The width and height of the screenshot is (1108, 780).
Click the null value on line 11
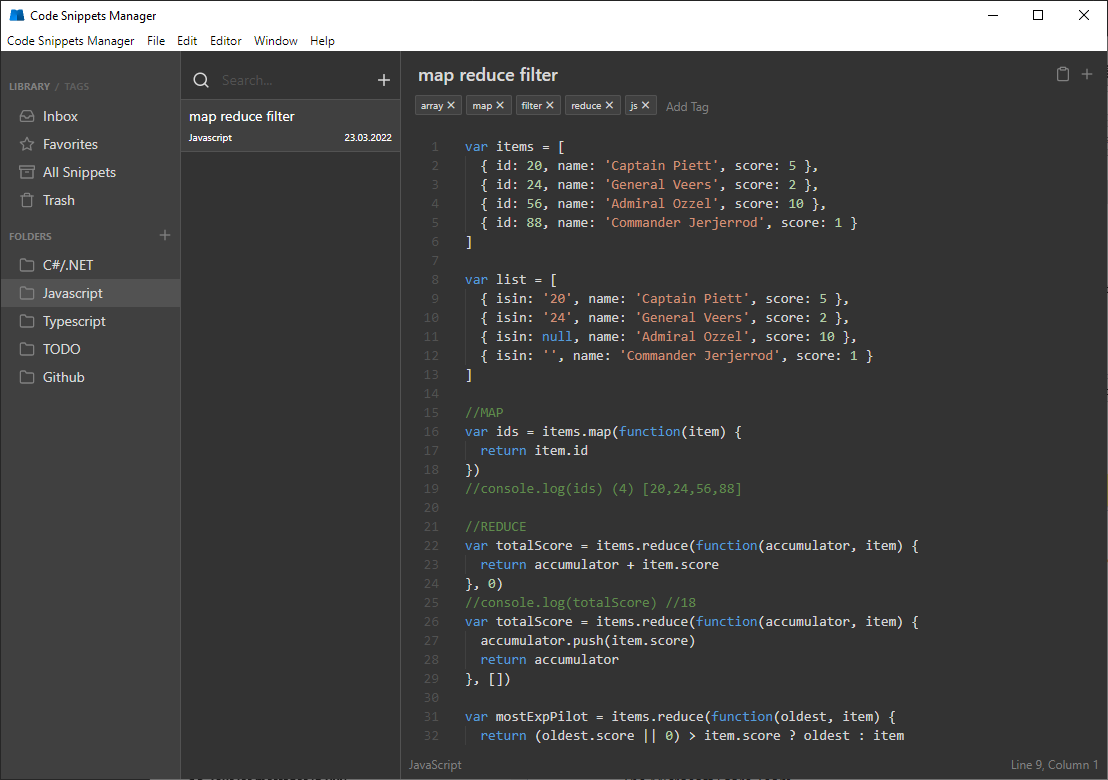pyautogui.click(x=557, y=336)
